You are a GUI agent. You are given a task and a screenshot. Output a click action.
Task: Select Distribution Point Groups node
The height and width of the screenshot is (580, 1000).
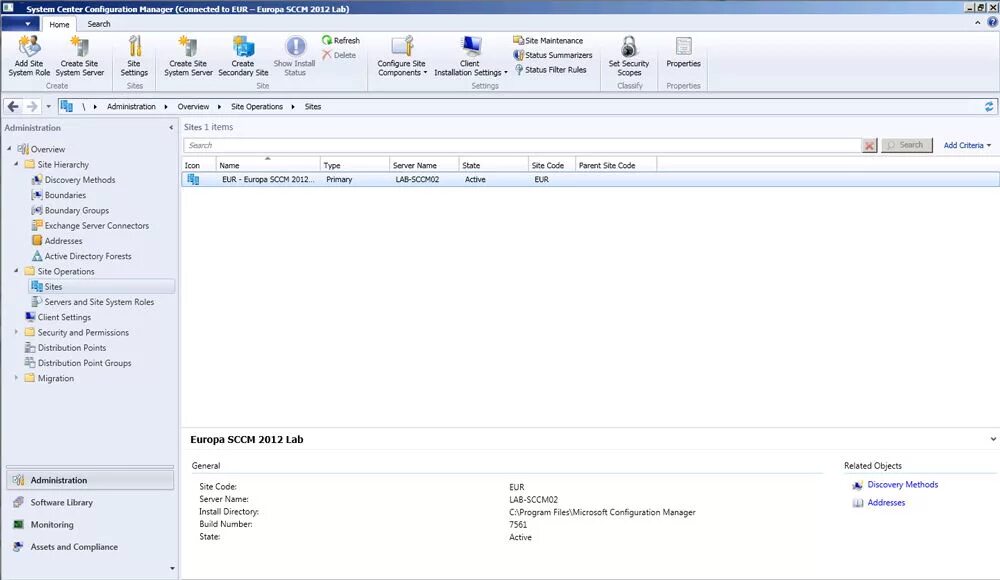[x=84, y=363]
